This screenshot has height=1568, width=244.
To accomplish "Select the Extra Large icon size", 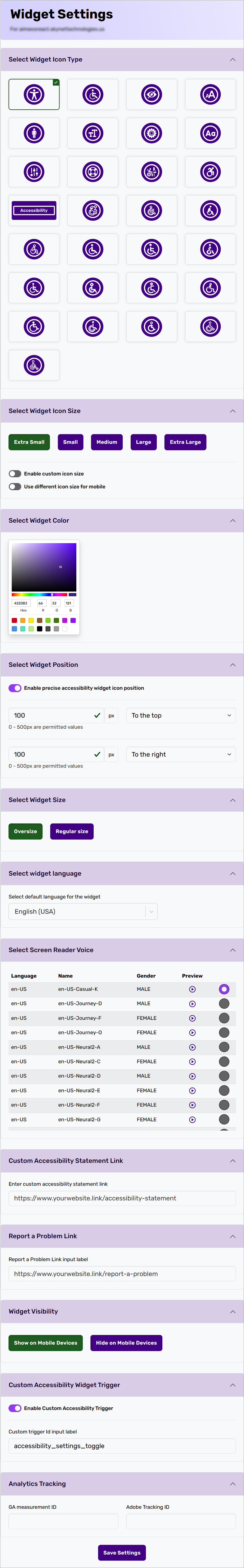I will [185, 442].
